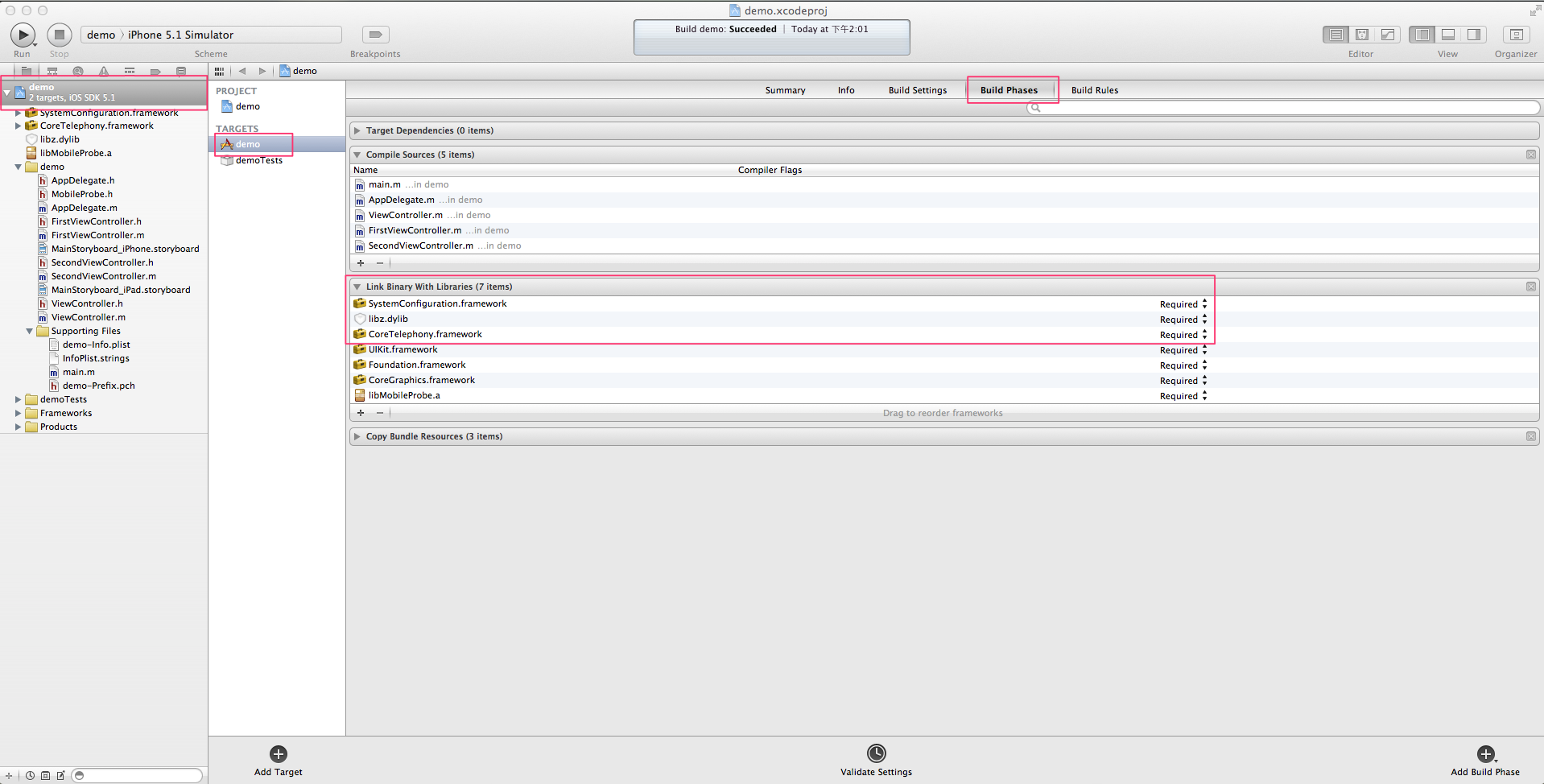Add a library to Link Binary phase
The height and width of the screenshot is (784, 1544).
[361, 413]
